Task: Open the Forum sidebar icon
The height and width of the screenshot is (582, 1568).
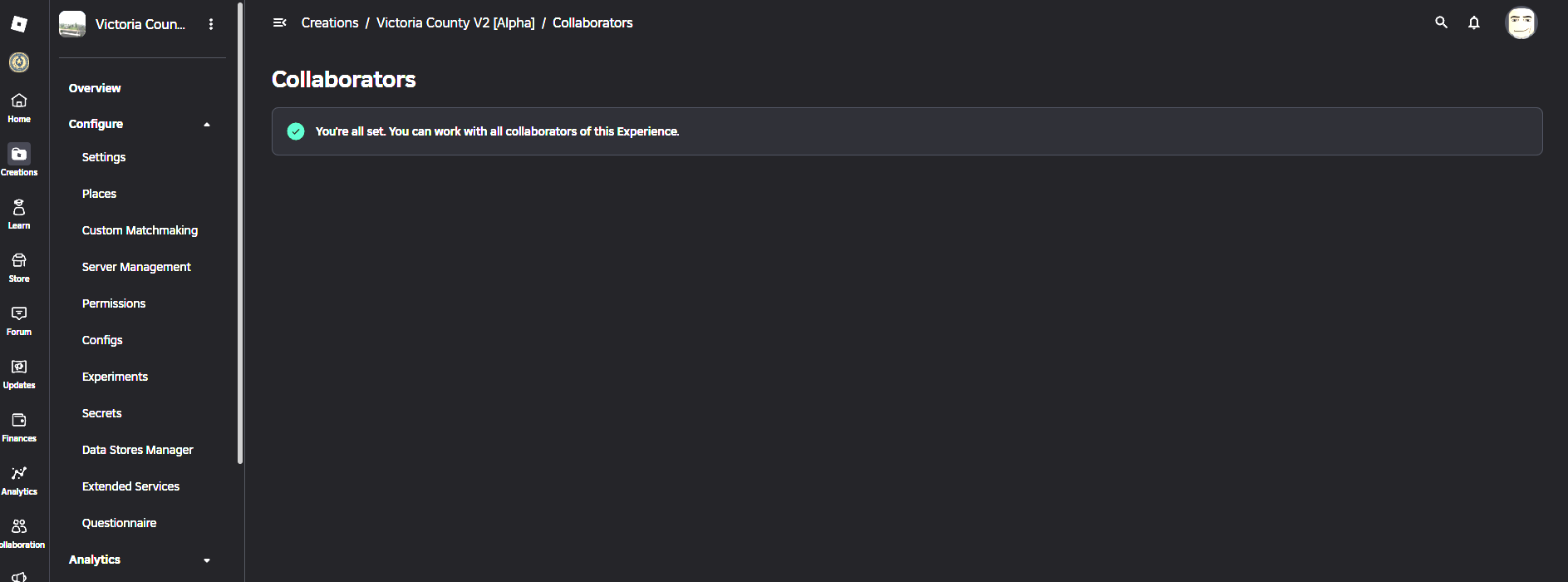Action: point(19,313)
